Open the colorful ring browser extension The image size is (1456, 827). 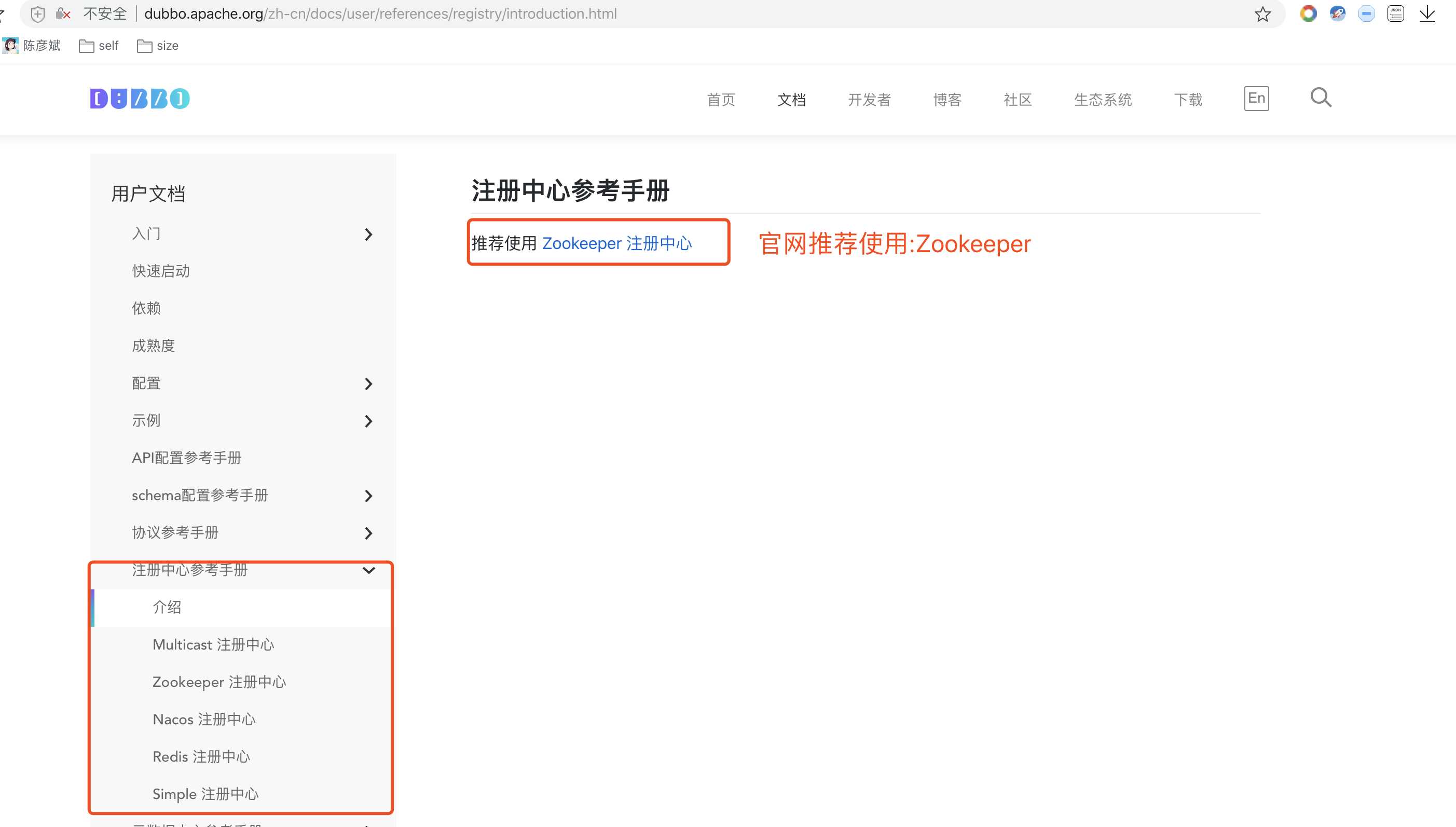click(x=1308, y=13)
